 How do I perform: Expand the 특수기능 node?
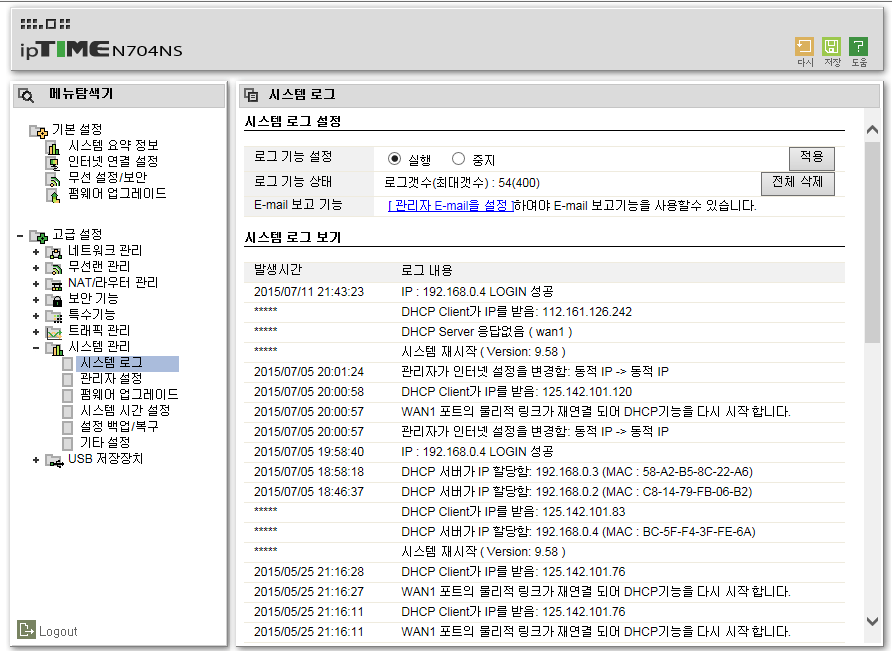click(36, 315)
